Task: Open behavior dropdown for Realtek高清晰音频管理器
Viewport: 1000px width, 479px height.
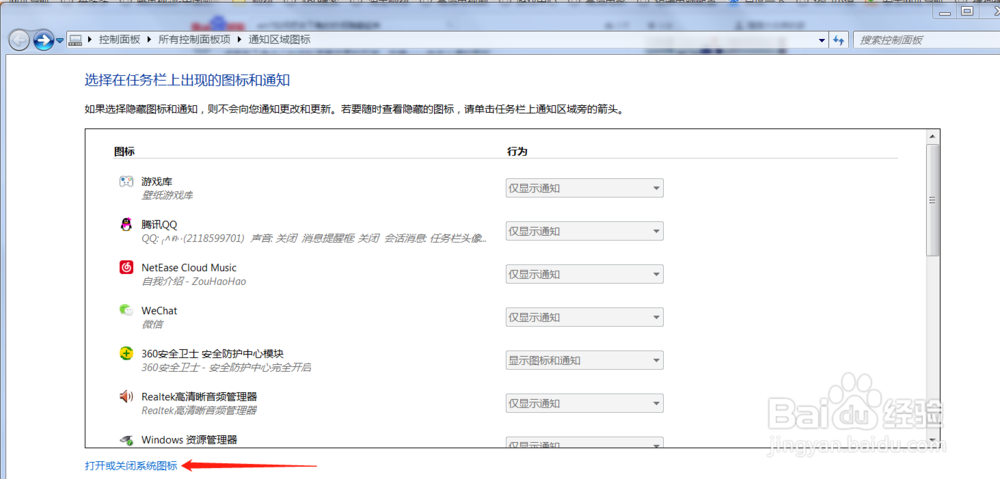Action: coord(585,403)
